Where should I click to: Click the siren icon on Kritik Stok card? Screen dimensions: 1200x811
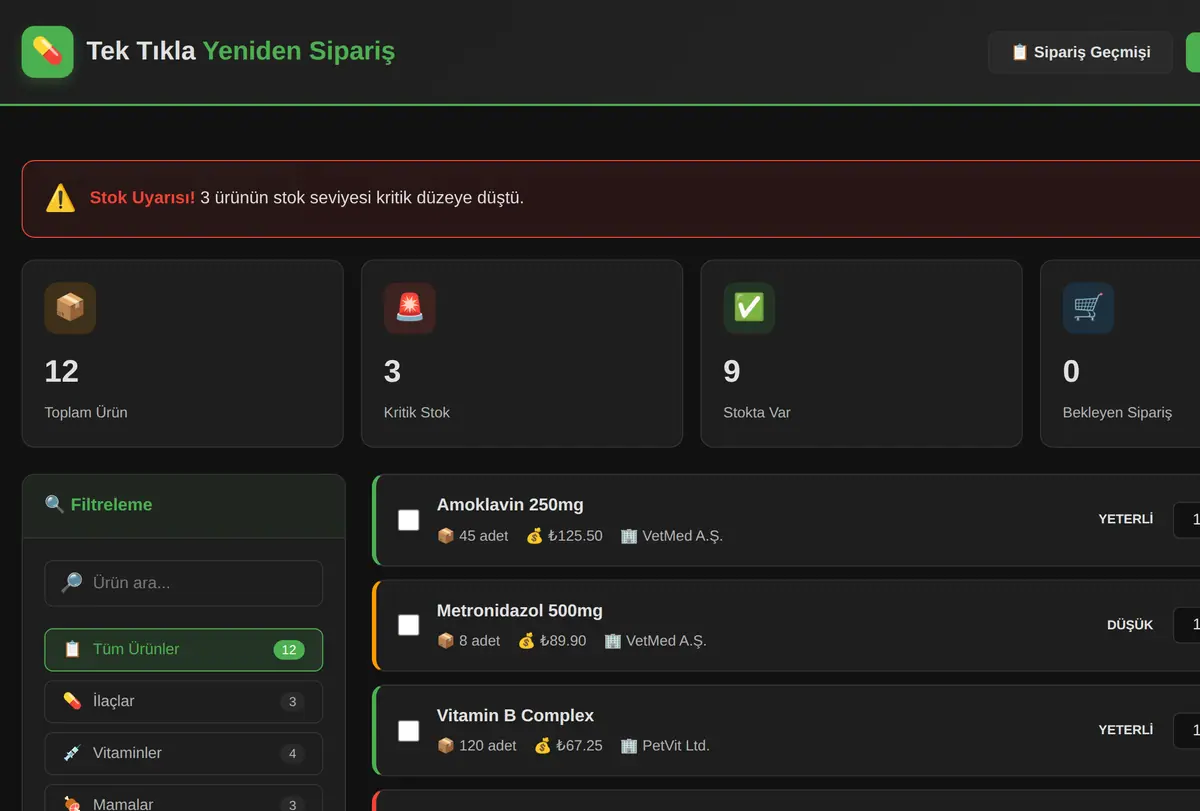point(409,308)
